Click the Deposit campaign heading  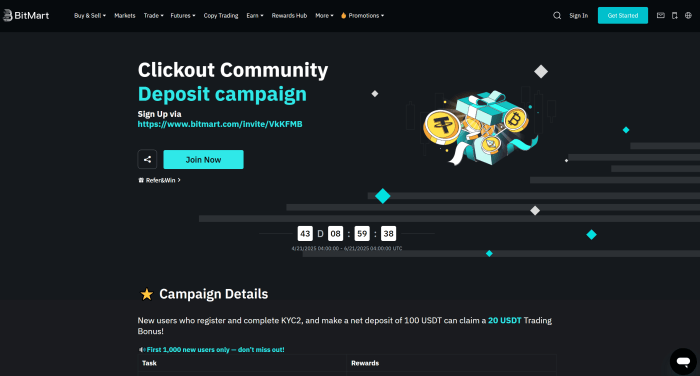click(222, 94)
